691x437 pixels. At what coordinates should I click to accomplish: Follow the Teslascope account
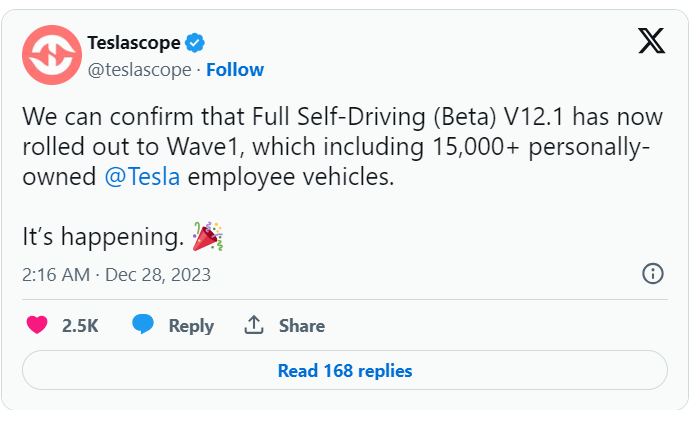click(235, 70)
